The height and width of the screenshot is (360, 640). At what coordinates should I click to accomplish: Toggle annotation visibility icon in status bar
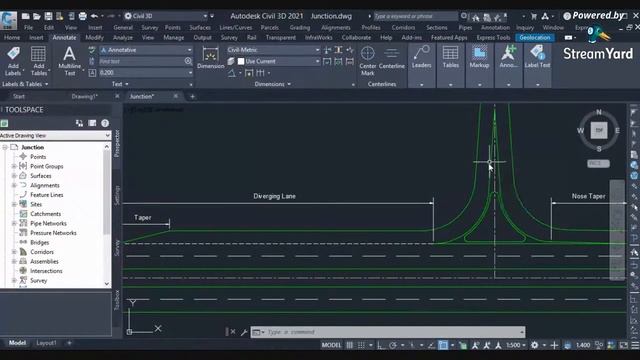[x=475, y=345]
